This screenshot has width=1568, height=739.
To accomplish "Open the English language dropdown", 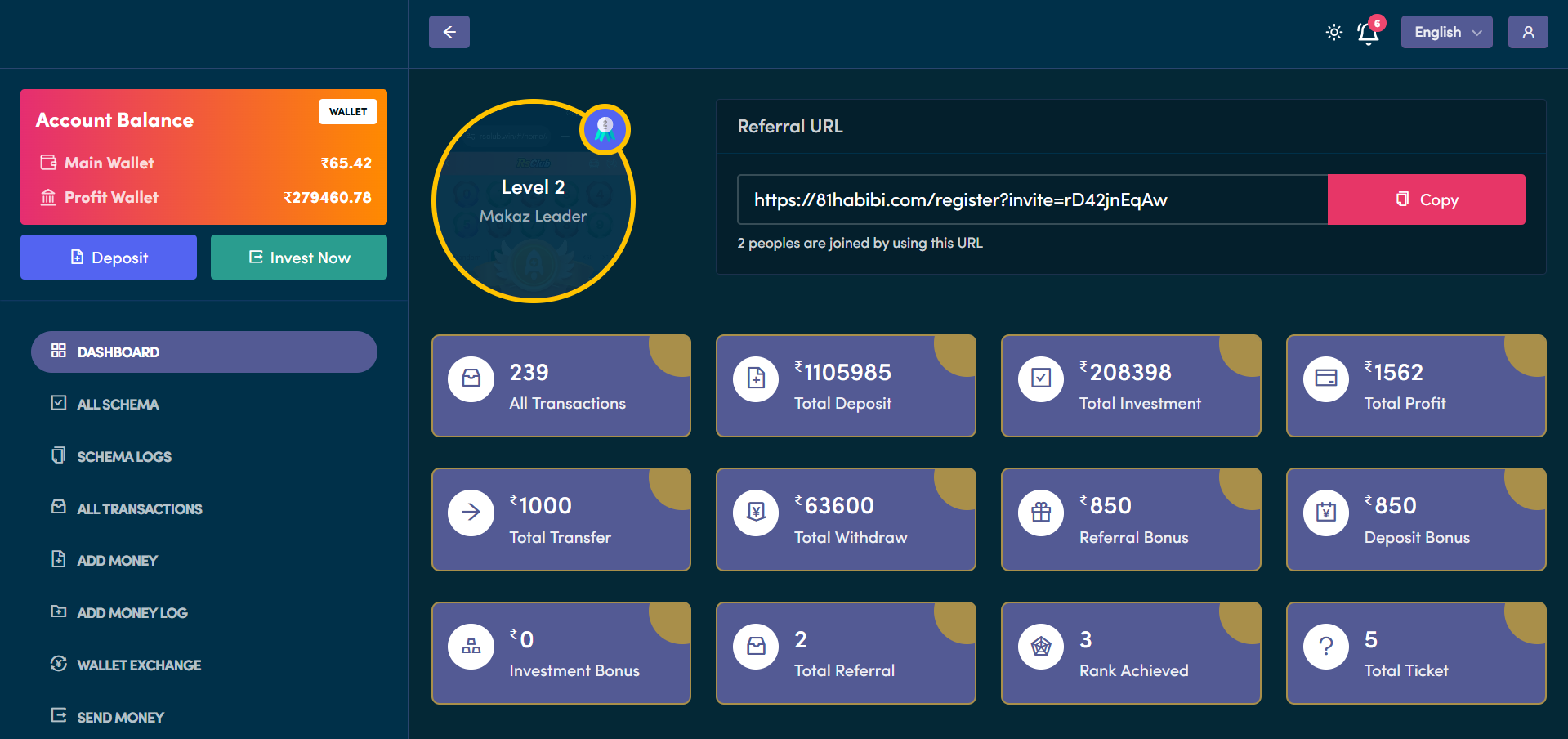I will coord(1445,32).
